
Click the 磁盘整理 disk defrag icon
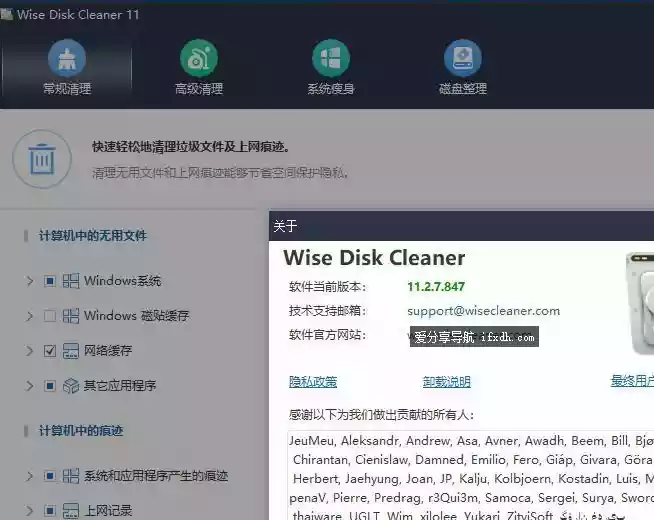462,58
